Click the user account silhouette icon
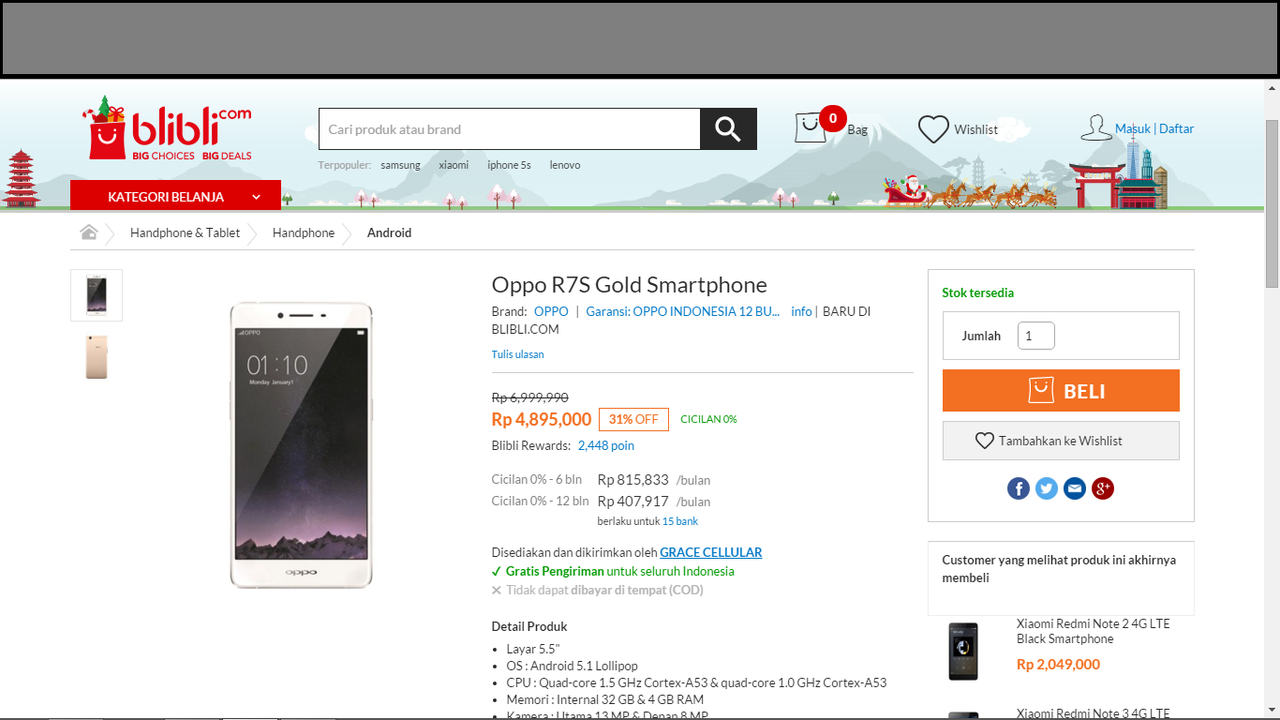This screenshot has width=1280, height=720. pos(1095,128)
